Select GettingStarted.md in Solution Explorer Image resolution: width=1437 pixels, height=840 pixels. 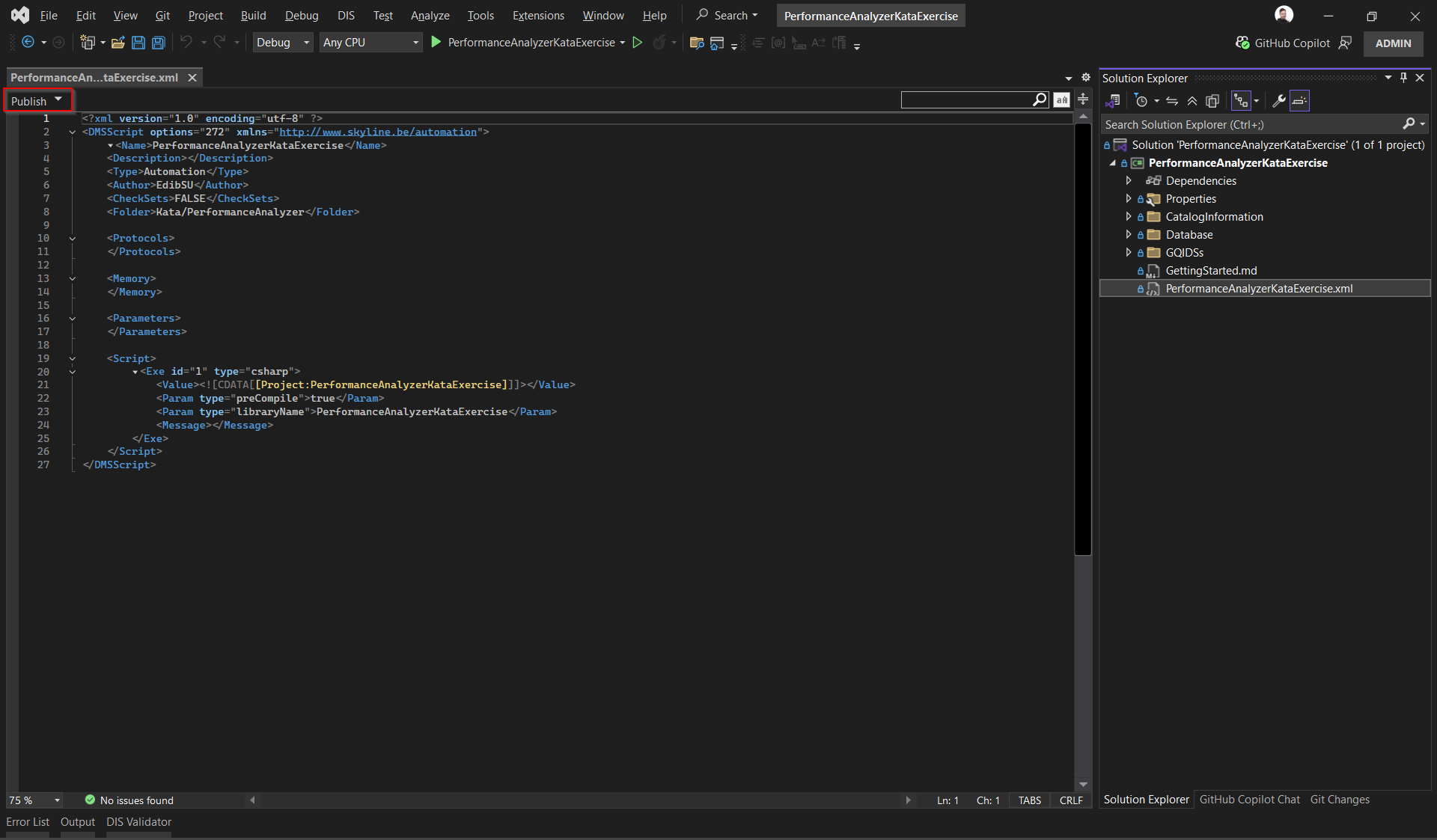pyautogui.click(x=1211, y=270)
